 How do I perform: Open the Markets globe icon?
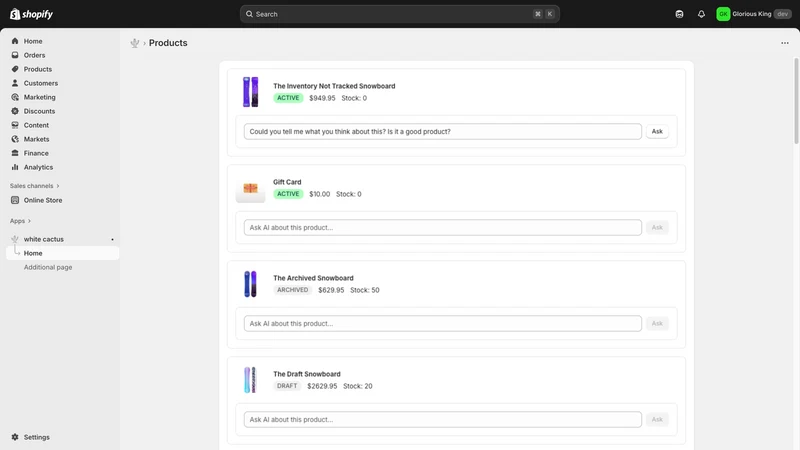point(15,139)
